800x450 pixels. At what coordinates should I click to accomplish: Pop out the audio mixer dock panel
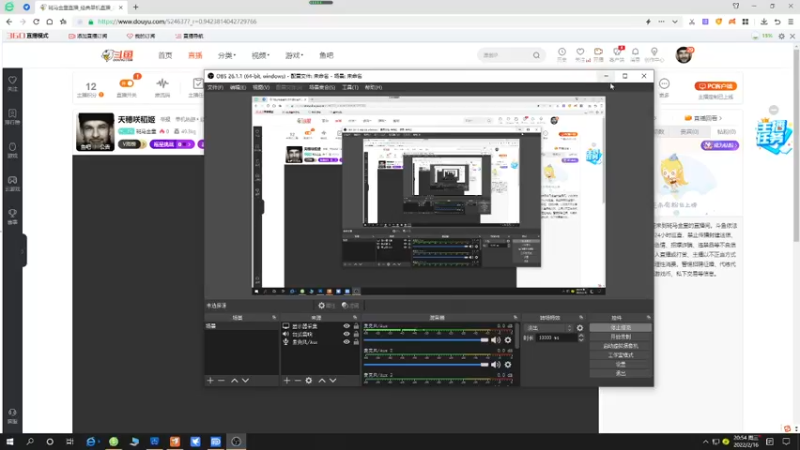[515, 317]
